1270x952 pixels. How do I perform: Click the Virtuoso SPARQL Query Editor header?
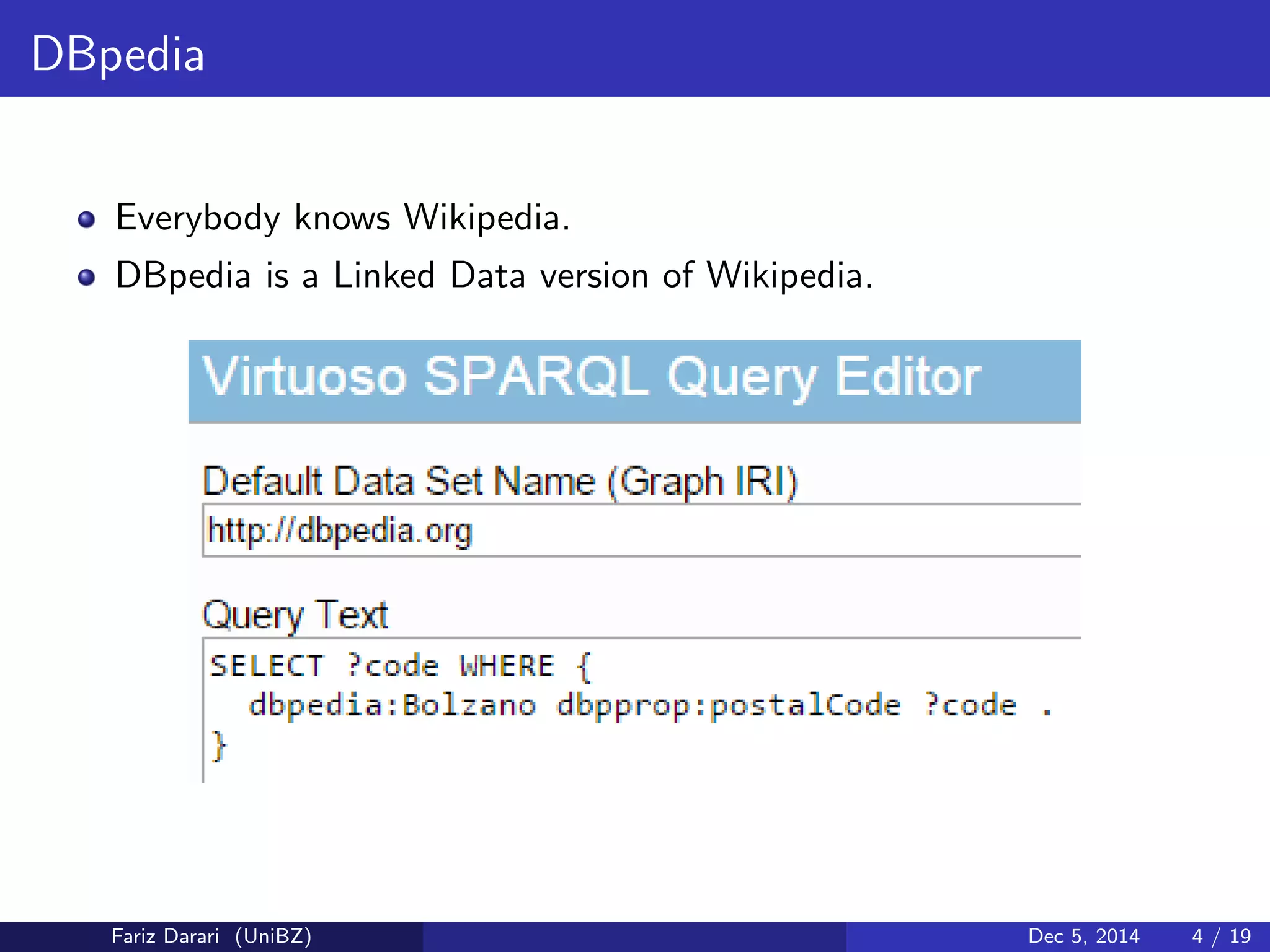[x=591, y=377]
